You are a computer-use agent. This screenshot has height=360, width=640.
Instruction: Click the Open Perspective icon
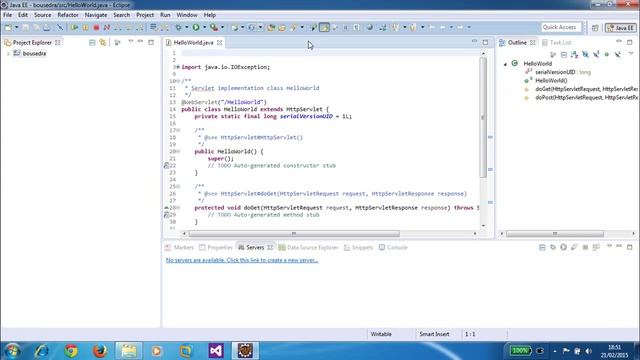coord(595,27)
